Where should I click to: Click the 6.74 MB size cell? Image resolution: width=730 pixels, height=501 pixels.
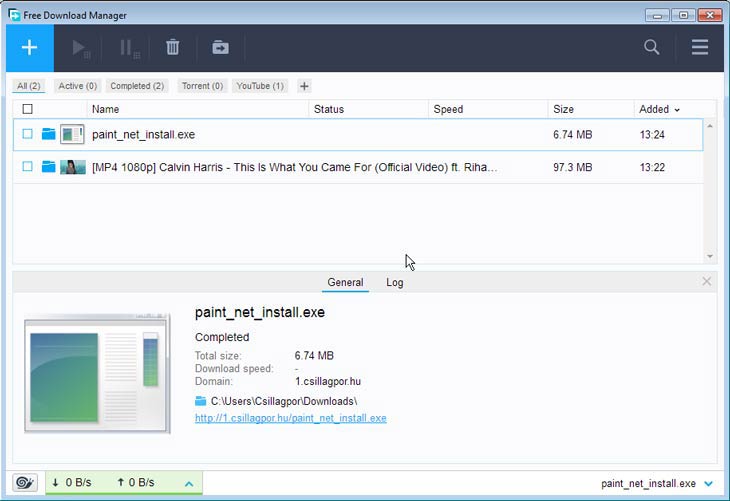click(x=573, y=135)
